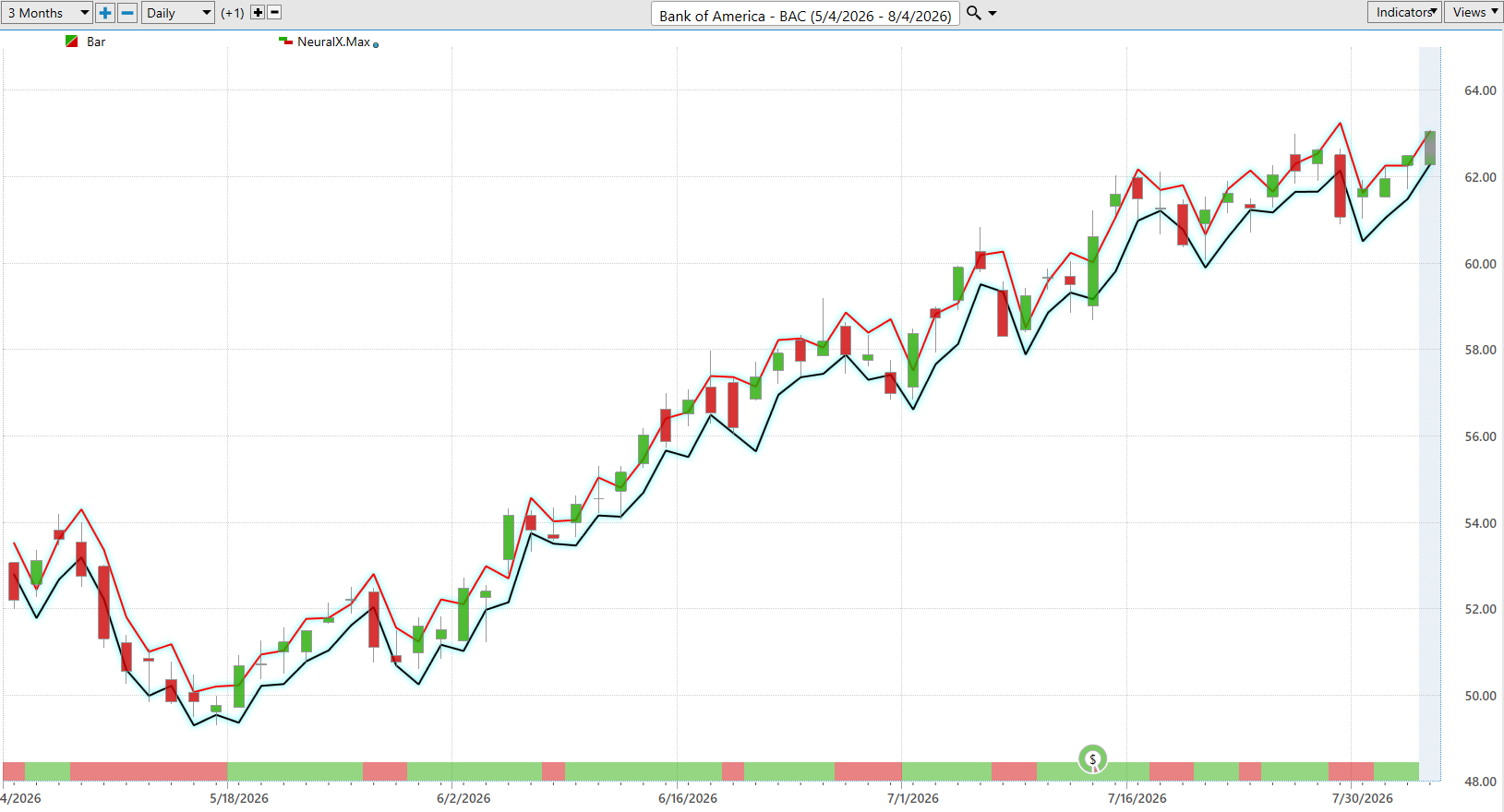1504x812 pixels.
Task: Click the small blue dot beside NeuralX.Max
Action: [x=376, y=44]
